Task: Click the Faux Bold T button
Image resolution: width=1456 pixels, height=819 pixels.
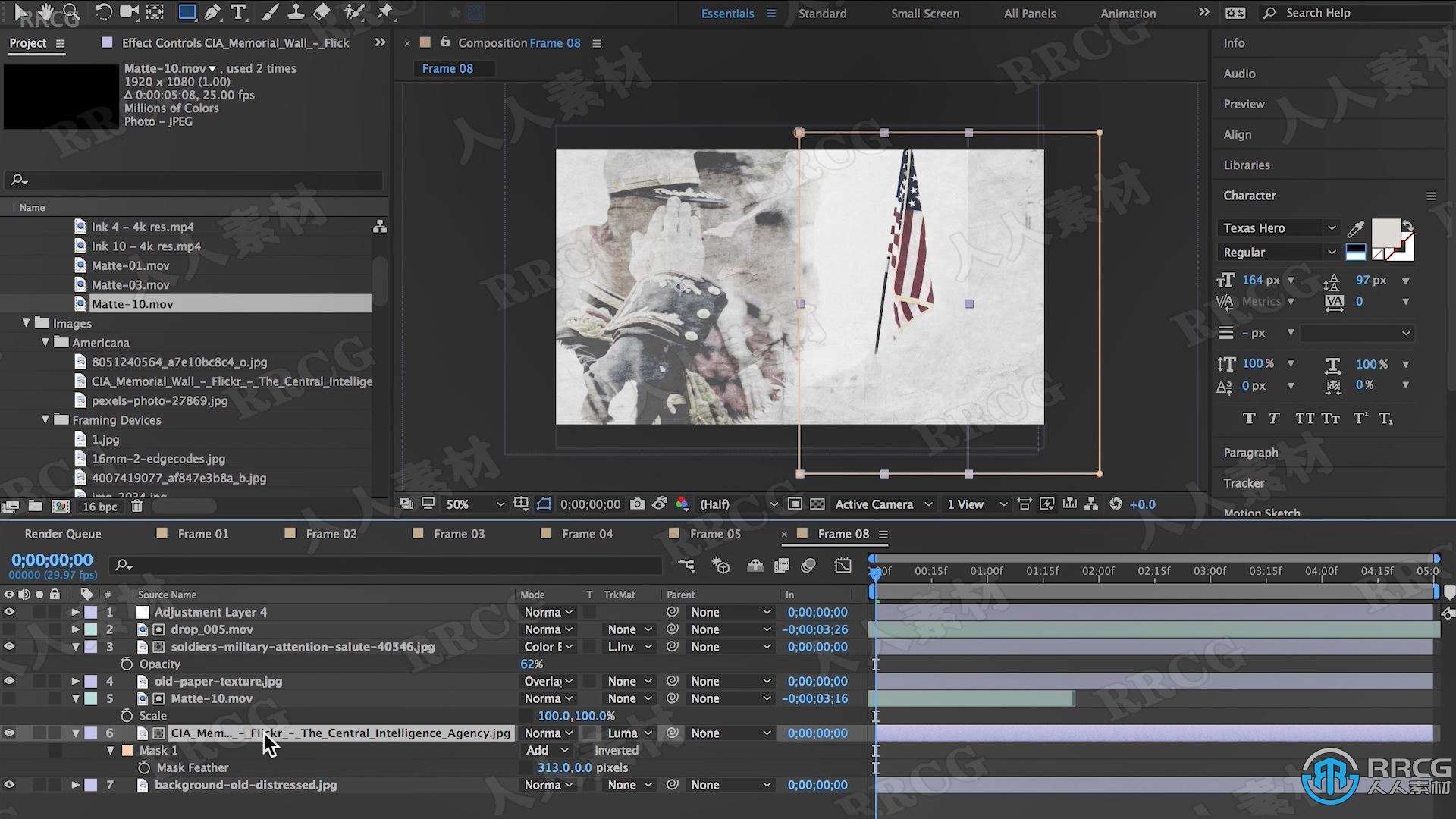Action: [1249, 419]
